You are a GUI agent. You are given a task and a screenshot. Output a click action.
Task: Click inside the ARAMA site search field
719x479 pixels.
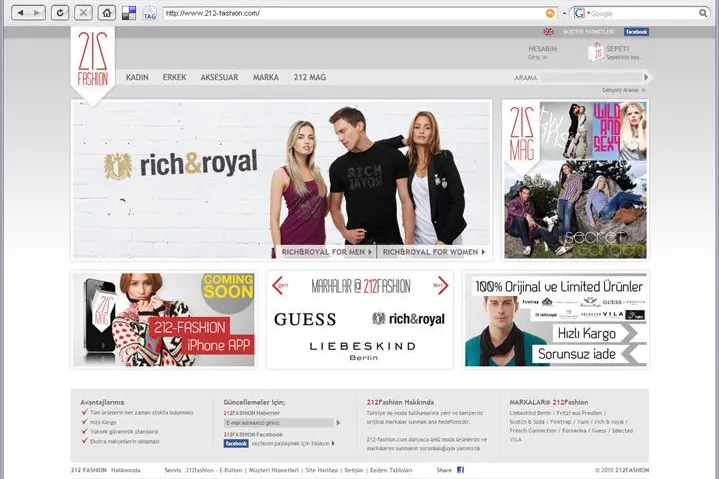(x=592, y=77)
